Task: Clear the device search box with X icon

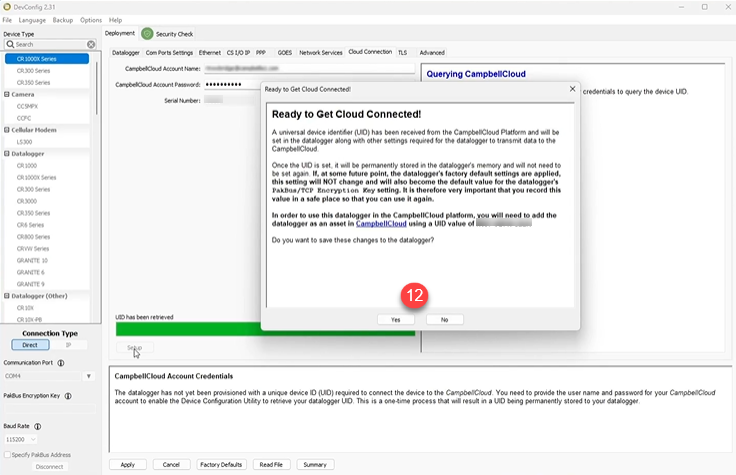Action: (92, 45)
